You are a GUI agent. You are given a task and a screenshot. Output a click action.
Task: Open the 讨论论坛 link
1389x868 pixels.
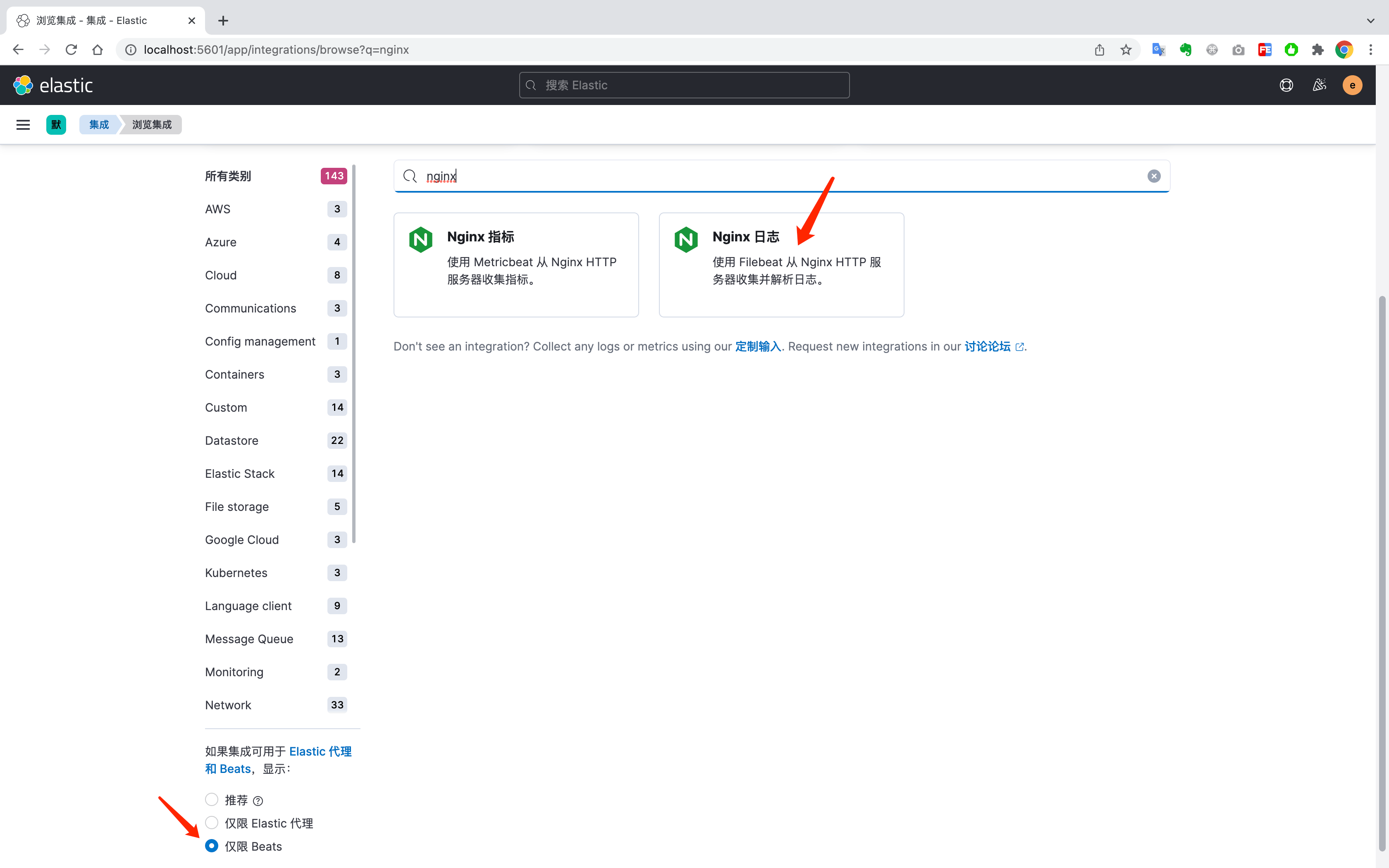(x=994, y=347)
